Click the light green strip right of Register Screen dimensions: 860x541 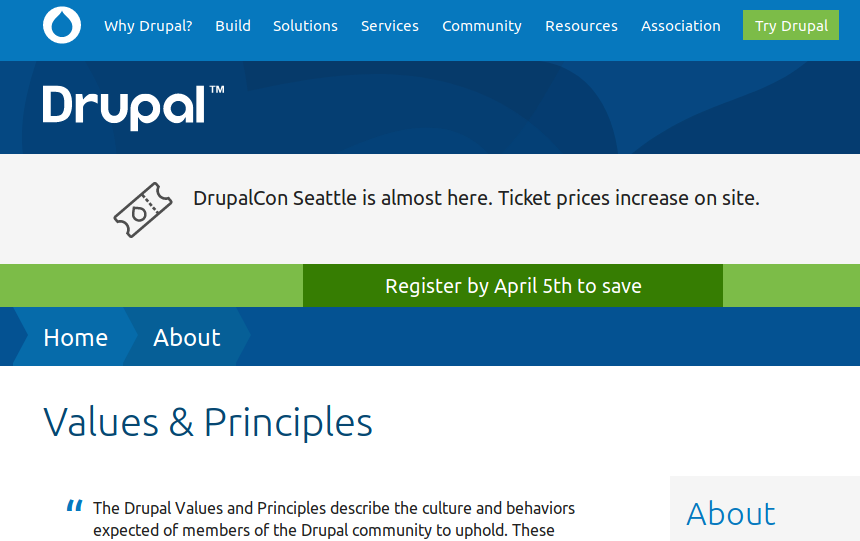click(x=790, y=286)
